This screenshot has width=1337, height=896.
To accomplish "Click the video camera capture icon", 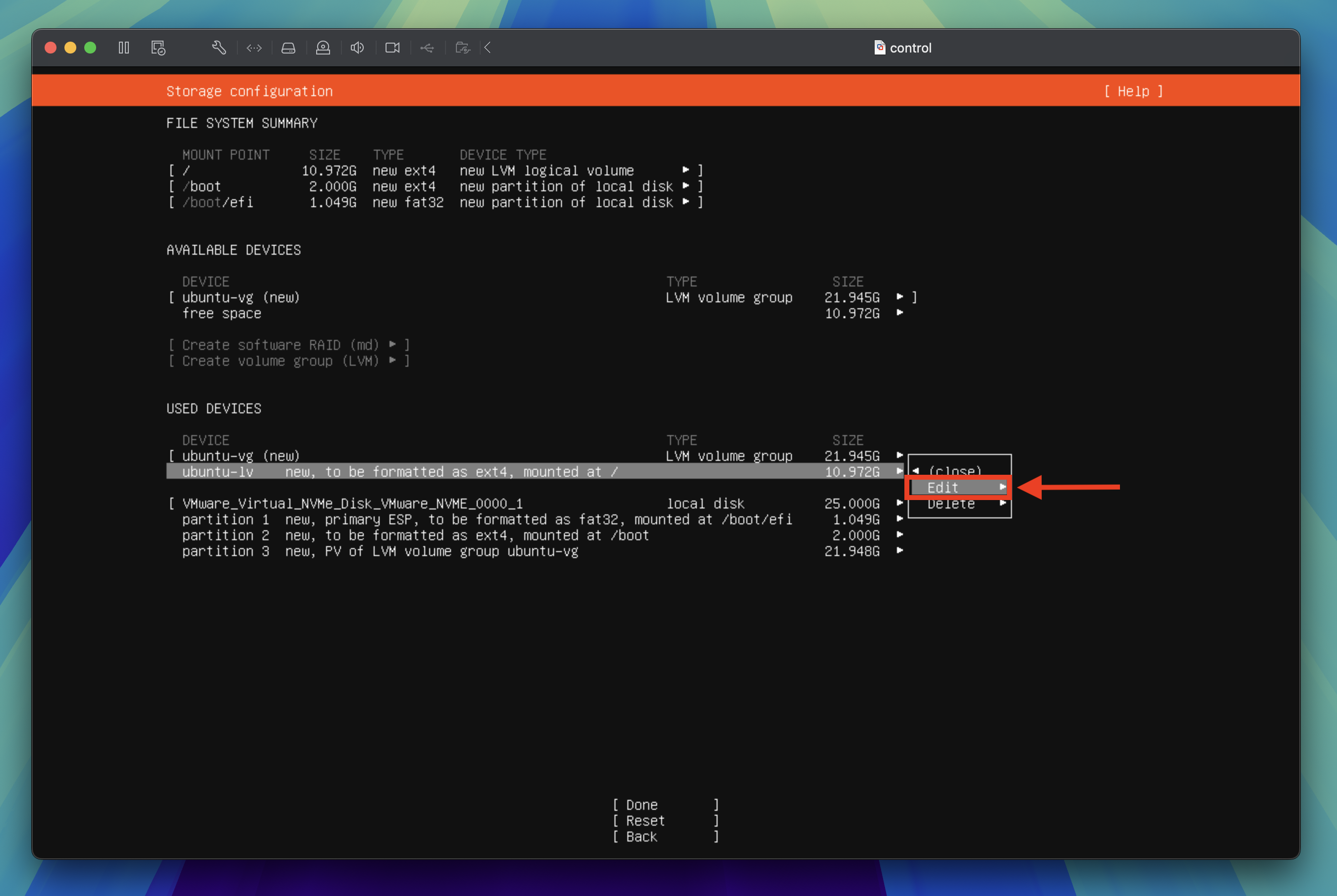I will pos(392,48).
